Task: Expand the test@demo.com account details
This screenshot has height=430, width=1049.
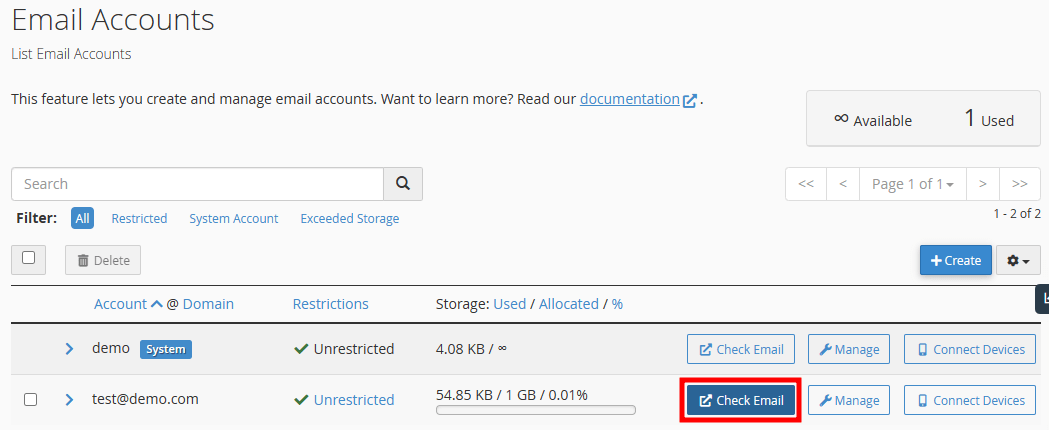Action: click(70, 399)
